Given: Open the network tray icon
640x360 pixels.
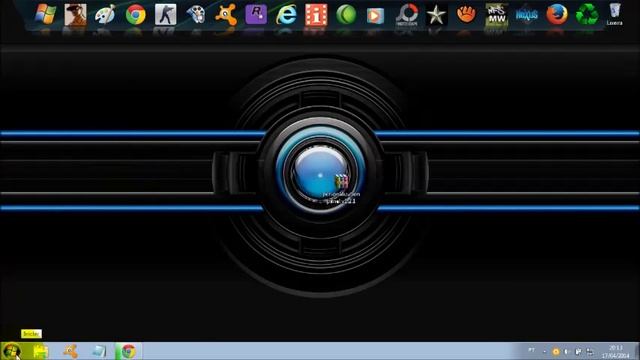Looking at the screenshot, I should (x=589, y=351).
